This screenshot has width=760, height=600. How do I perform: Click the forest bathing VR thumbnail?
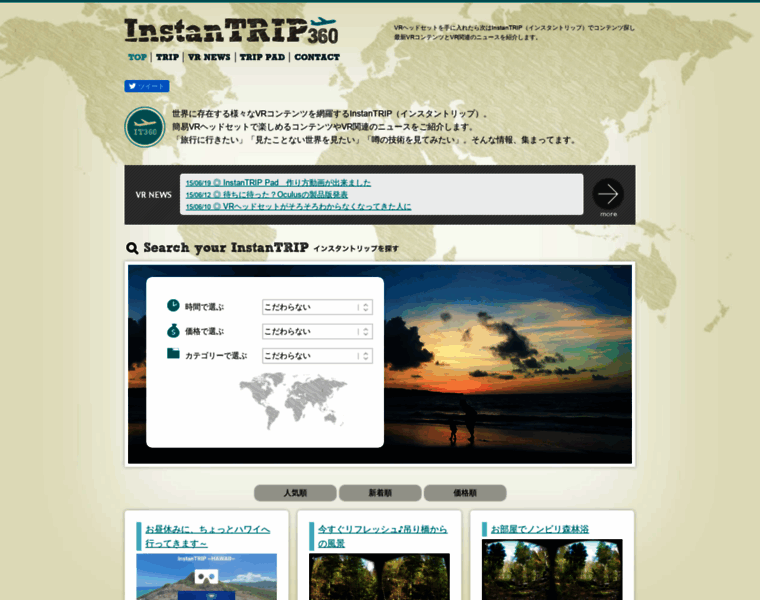point(552,569)
